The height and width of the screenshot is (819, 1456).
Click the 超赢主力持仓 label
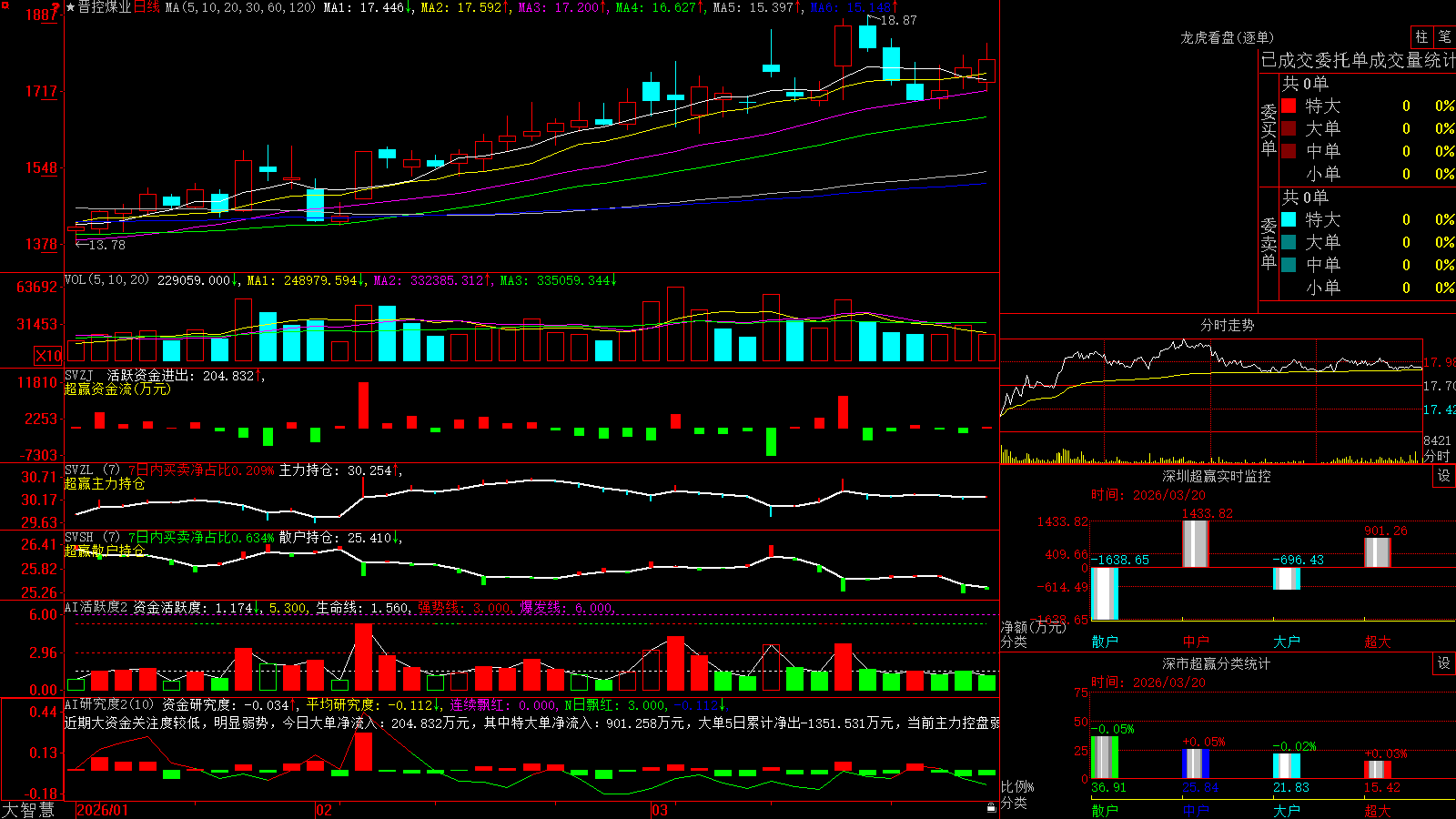[x=105, y=483]
